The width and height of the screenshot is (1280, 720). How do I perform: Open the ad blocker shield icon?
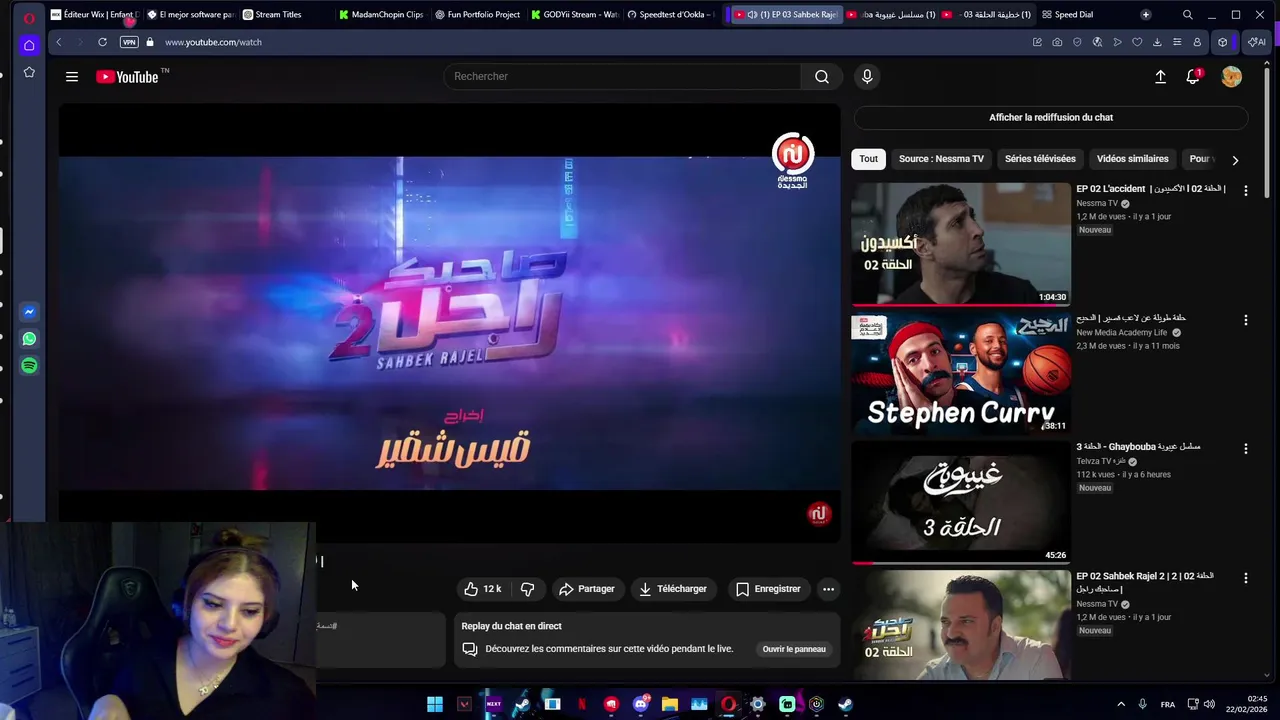tap(1077, 42)
